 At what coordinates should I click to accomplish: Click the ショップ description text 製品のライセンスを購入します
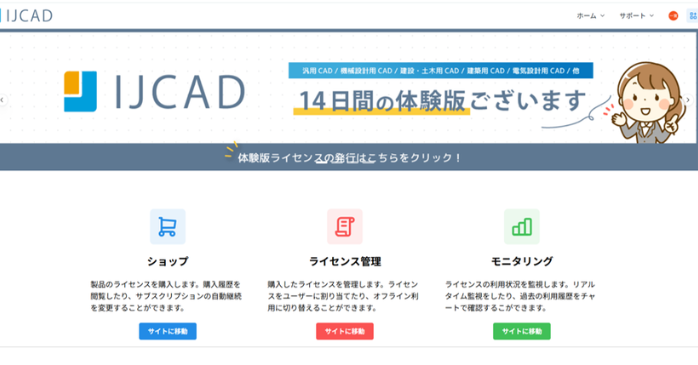click(166, 296)
